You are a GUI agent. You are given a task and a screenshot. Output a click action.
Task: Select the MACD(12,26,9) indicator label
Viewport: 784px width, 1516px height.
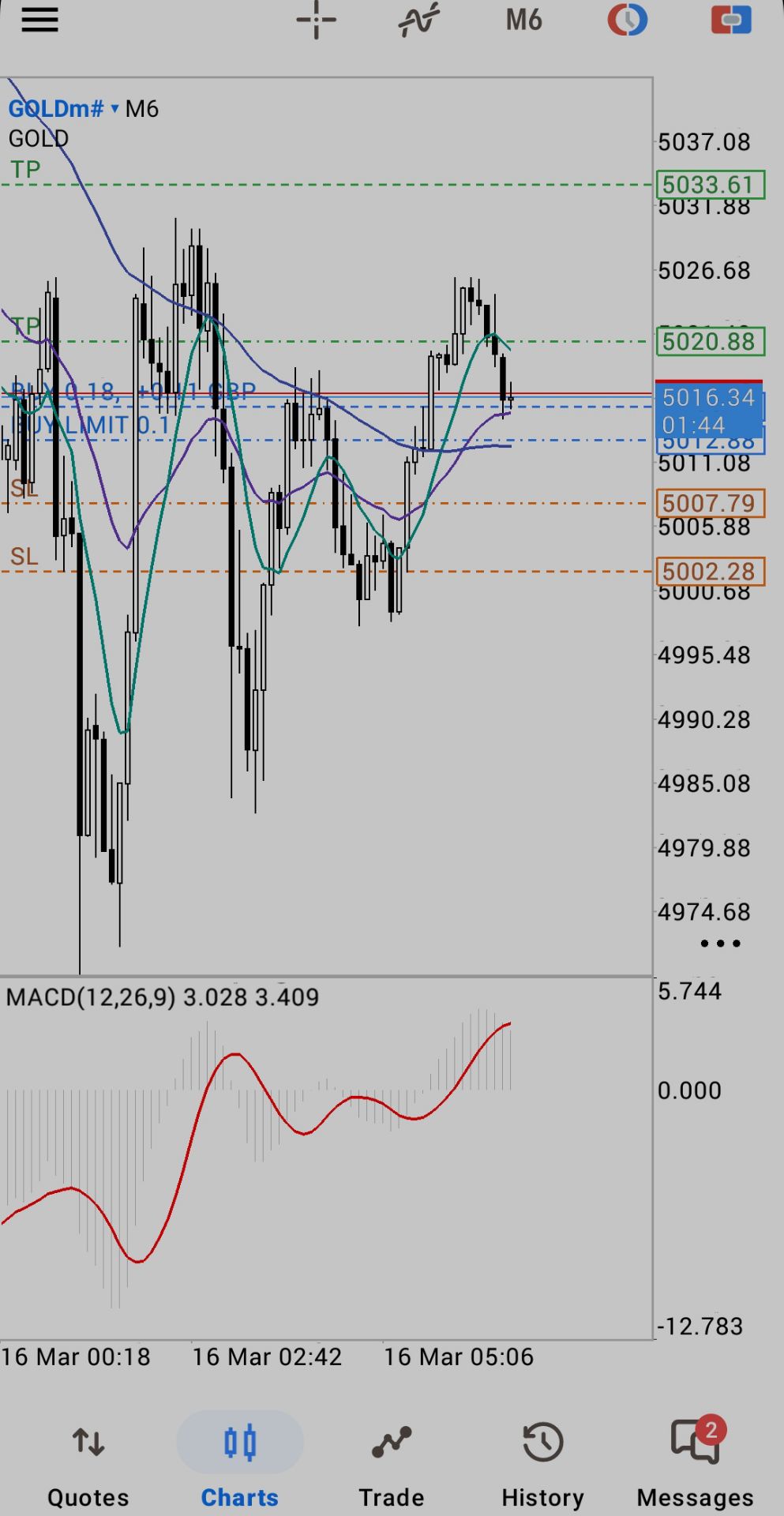point(90,997)
